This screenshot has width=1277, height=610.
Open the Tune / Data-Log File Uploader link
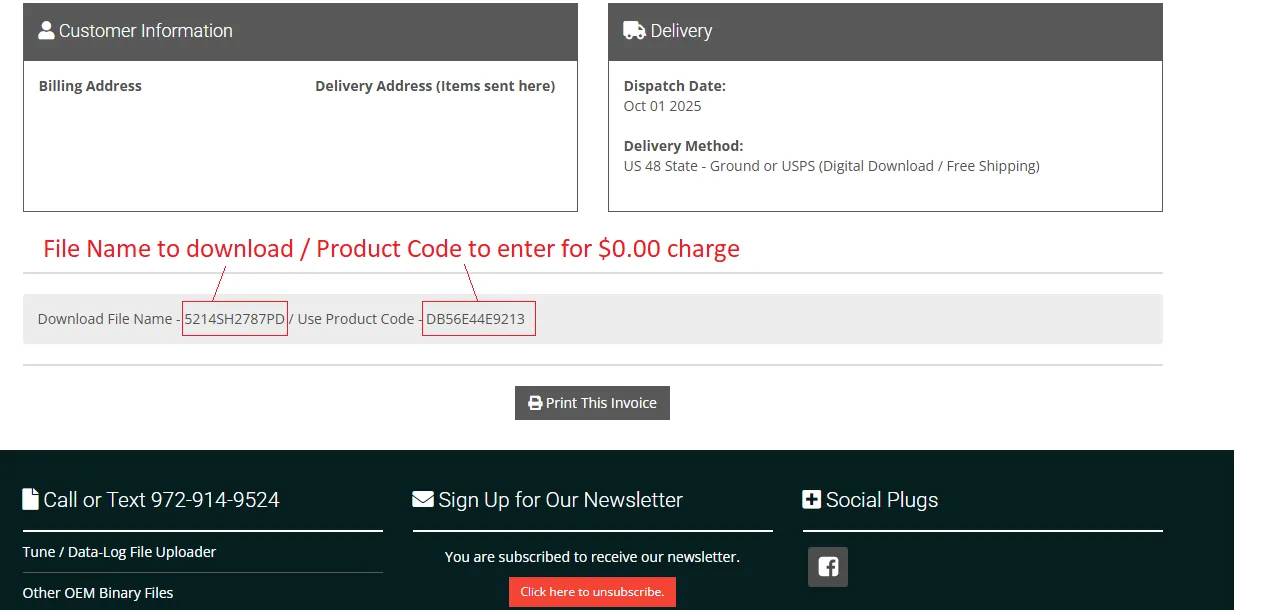[x=119, y=552]
